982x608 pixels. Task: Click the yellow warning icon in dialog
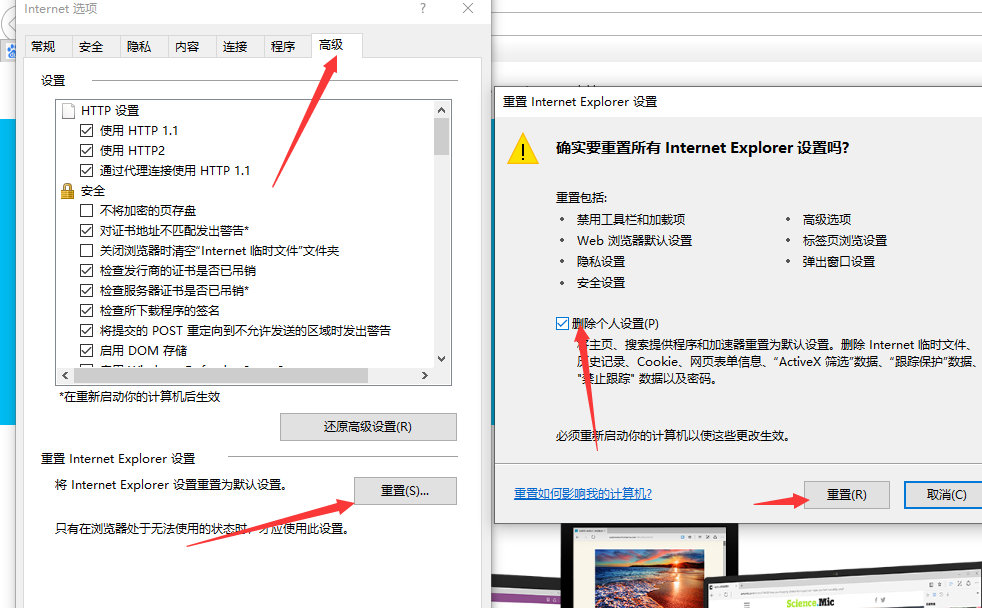coord(523,149)
